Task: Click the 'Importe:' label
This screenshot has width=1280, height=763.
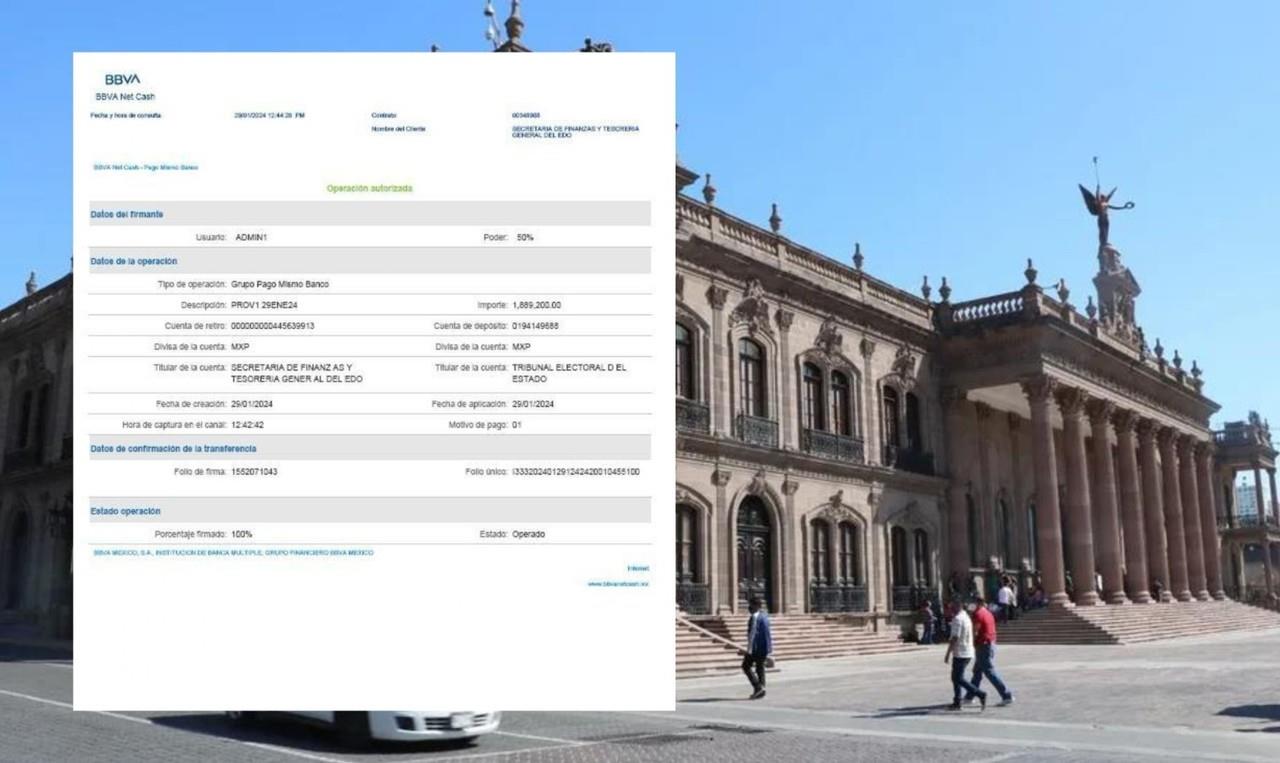Action: [x=492, y=305]
